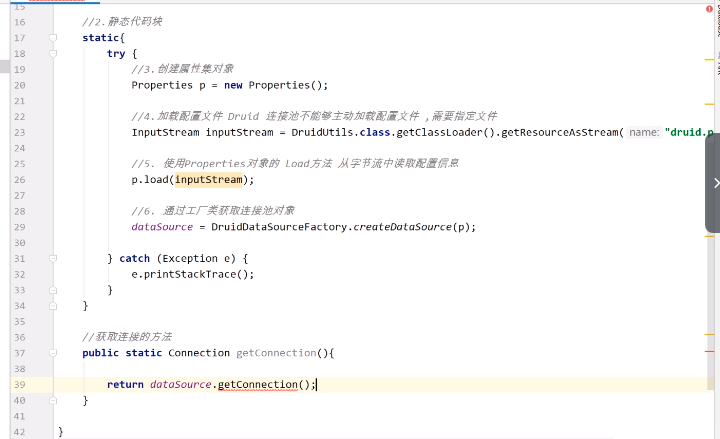Click highlighted inputStream argument in p.load

(208, 180)
